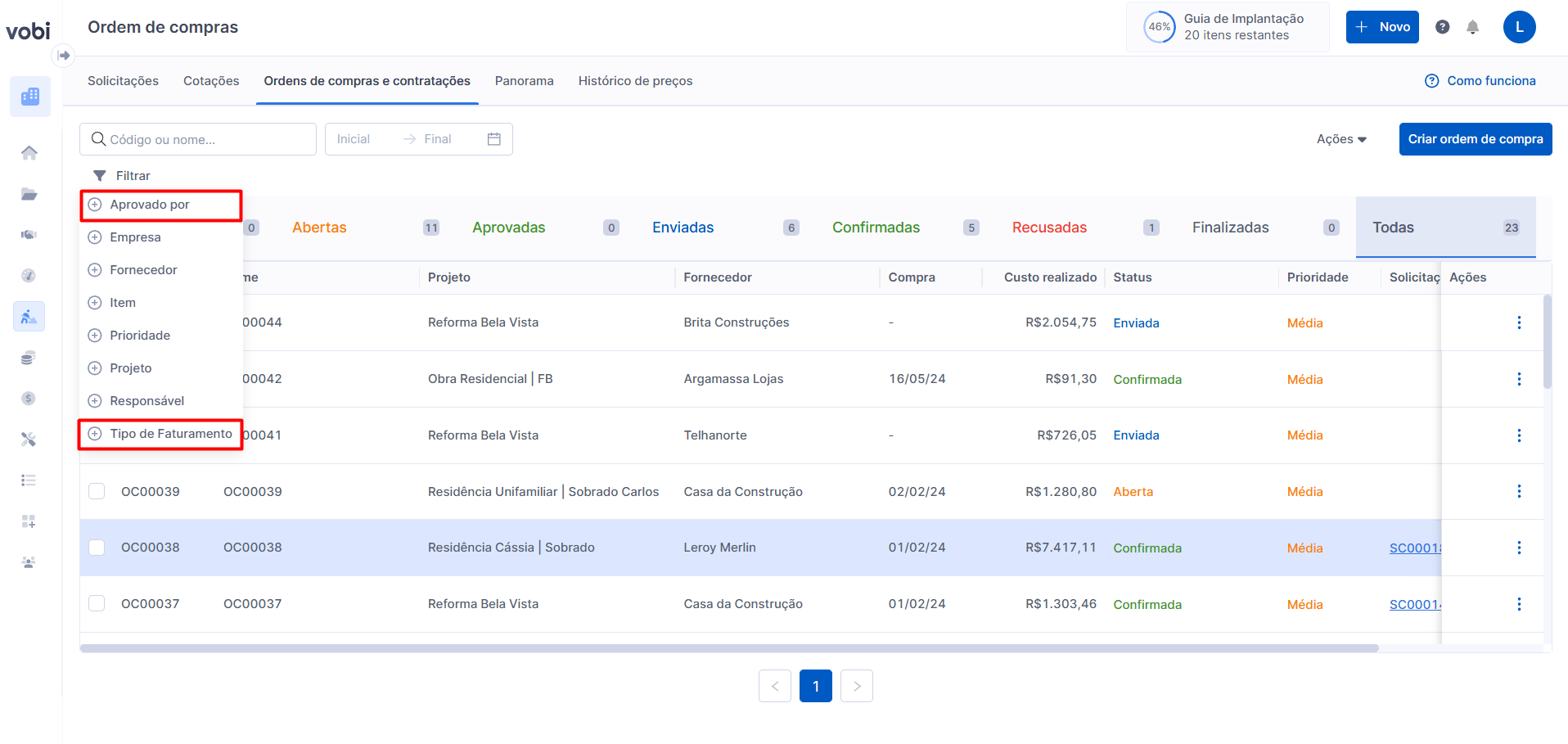1568x744 pixels.
Task: Click the user avatar L icon
Action: point(1518,27)
